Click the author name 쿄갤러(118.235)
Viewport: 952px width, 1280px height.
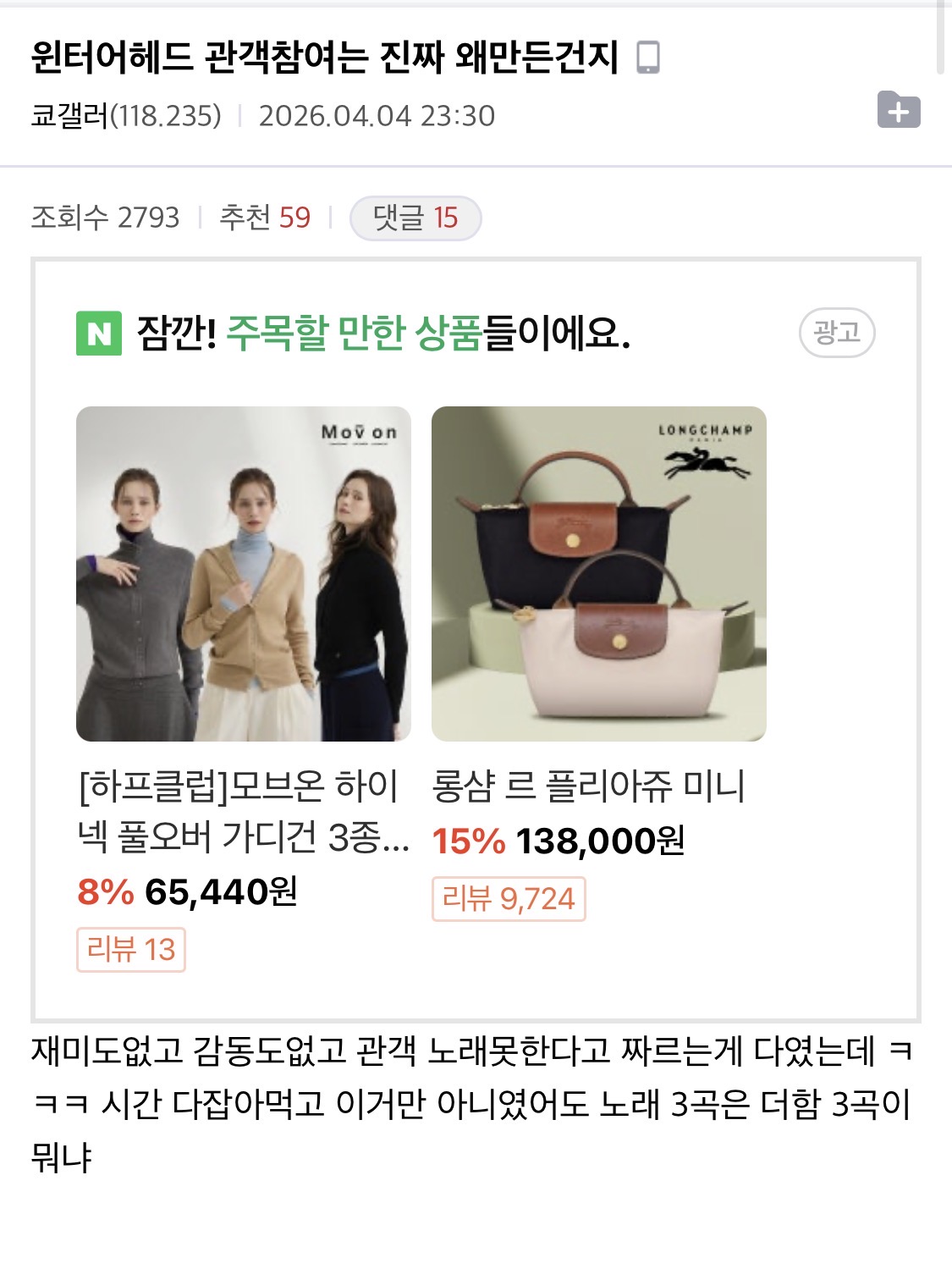pos(126,116)
